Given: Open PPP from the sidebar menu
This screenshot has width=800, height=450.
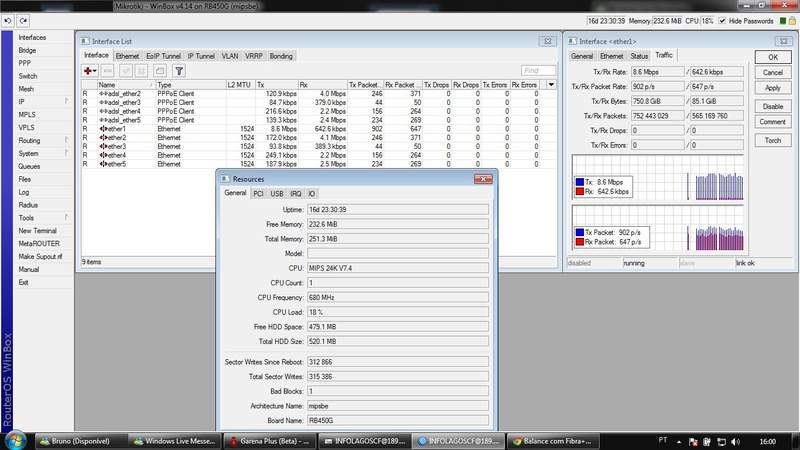Looking at the screenshot, I should pos(24,63).
